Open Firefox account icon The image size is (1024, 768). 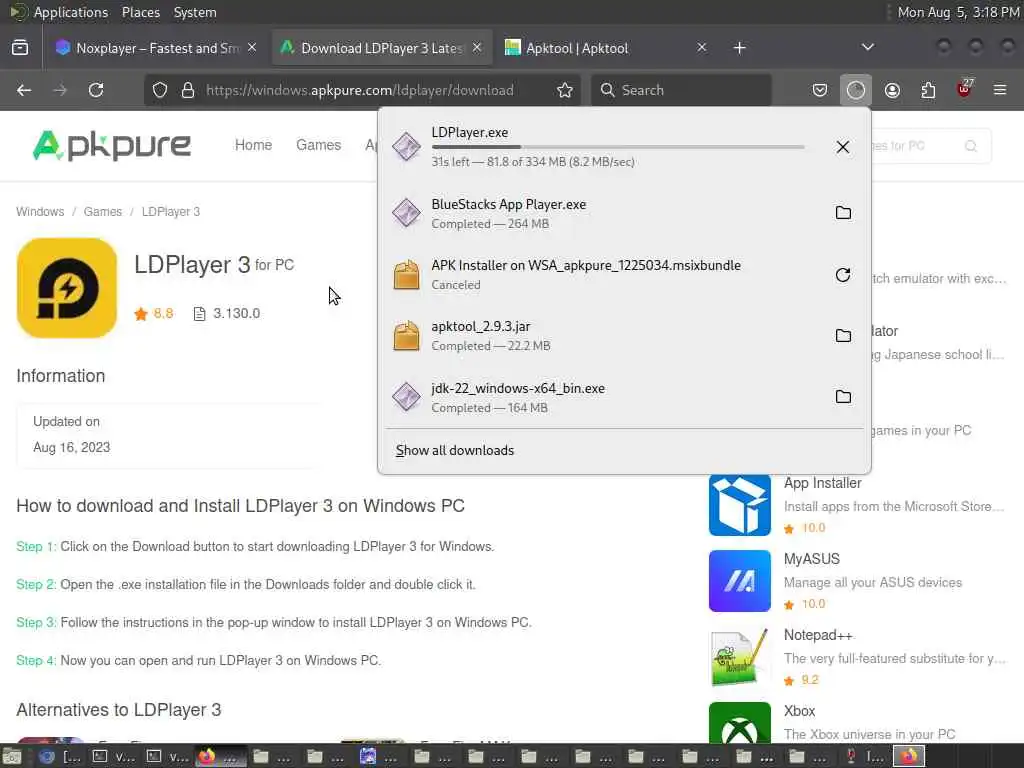tap(892, 90)
